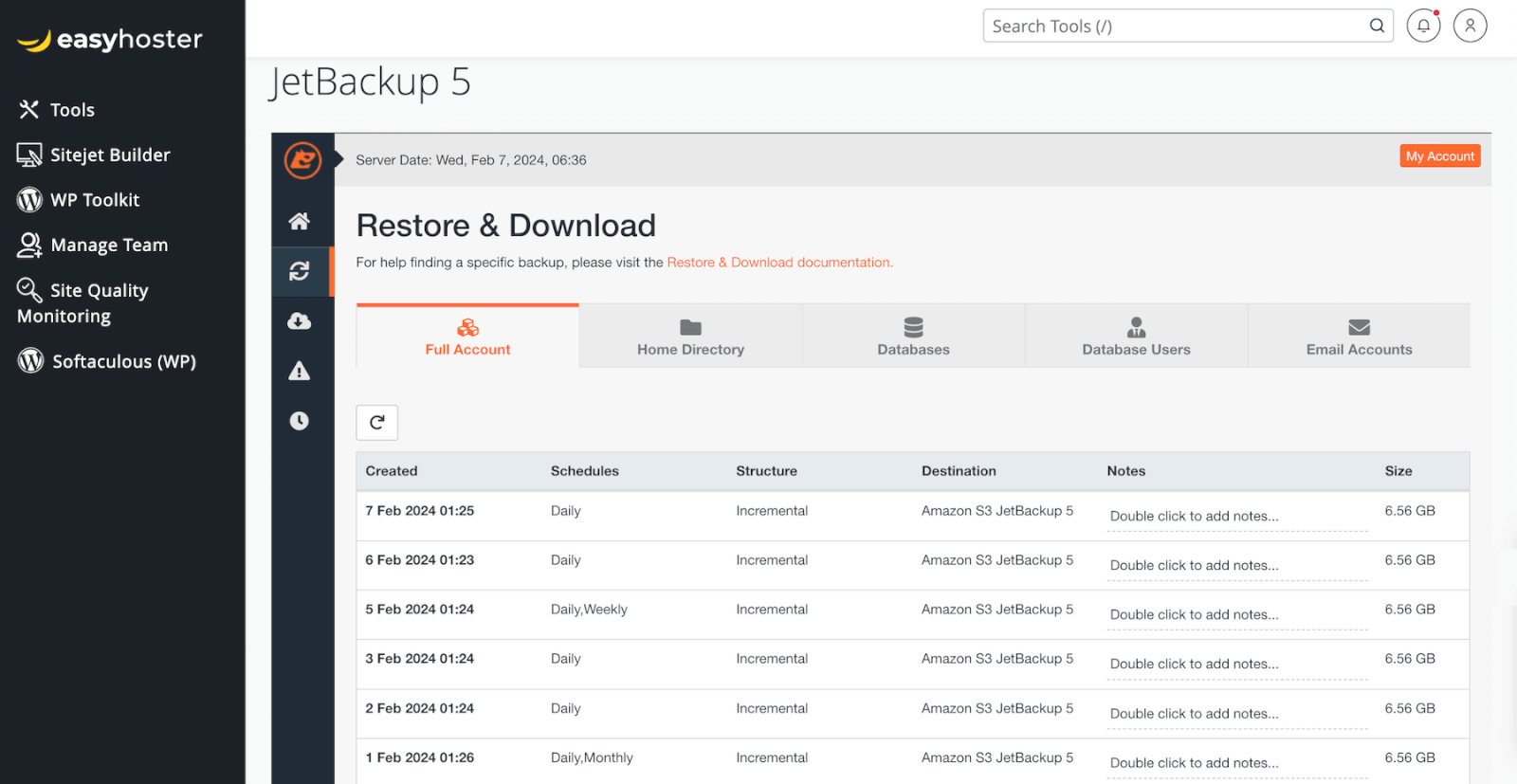Click notes field for 3 Feb backup
Screen dimensions: 1517x784
point(1237,665)
